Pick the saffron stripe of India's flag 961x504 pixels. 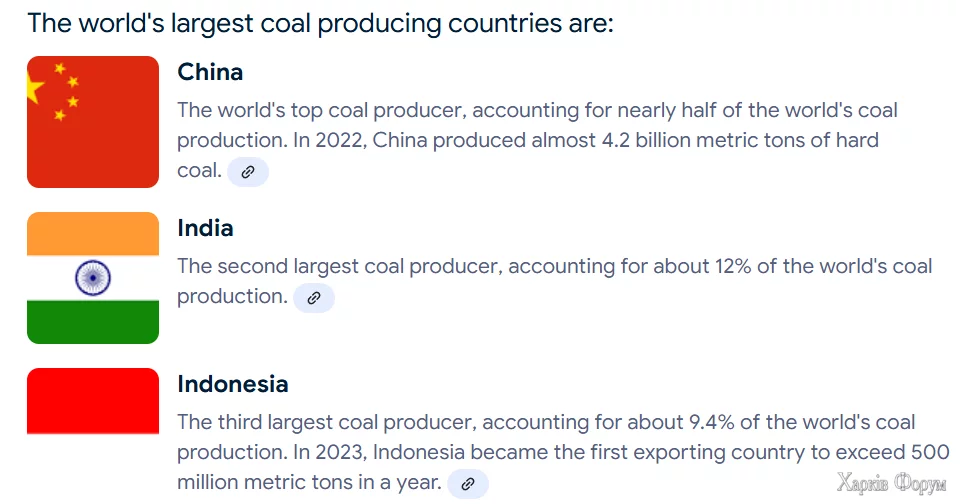pyautogui.click(x=93, y=233)
